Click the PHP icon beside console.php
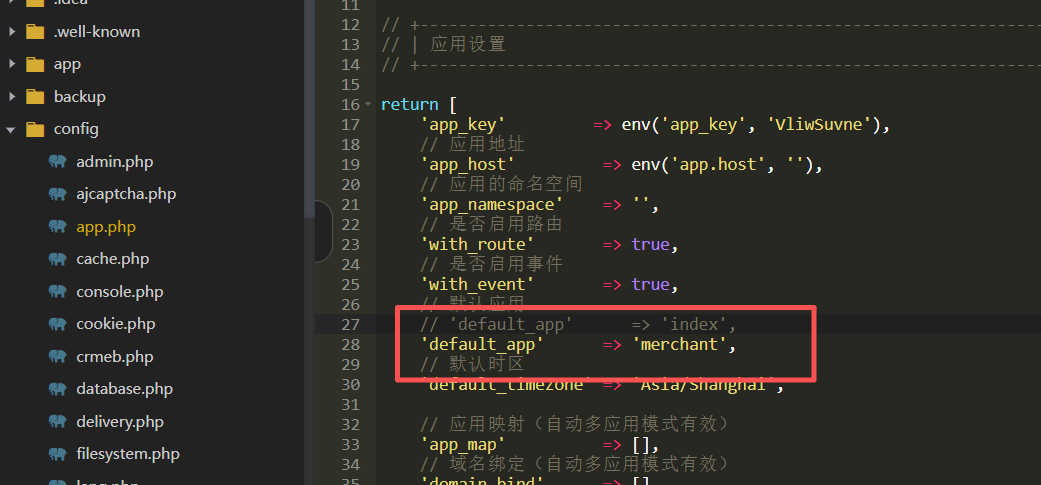Screen dimensions: 1041x485 (x=58, y=292)
